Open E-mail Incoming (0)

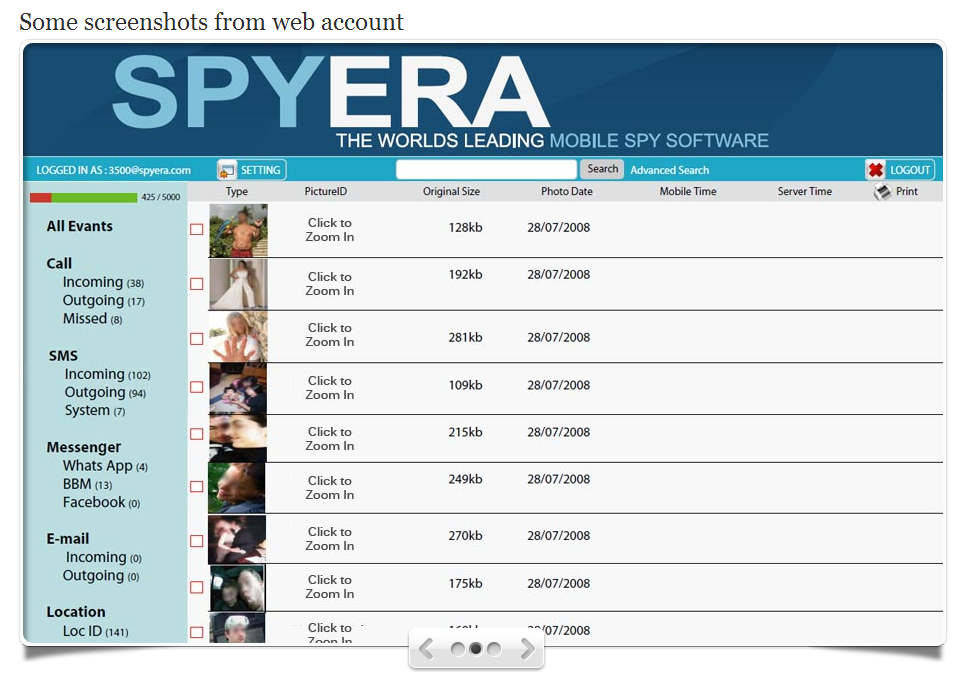(104, 557)
